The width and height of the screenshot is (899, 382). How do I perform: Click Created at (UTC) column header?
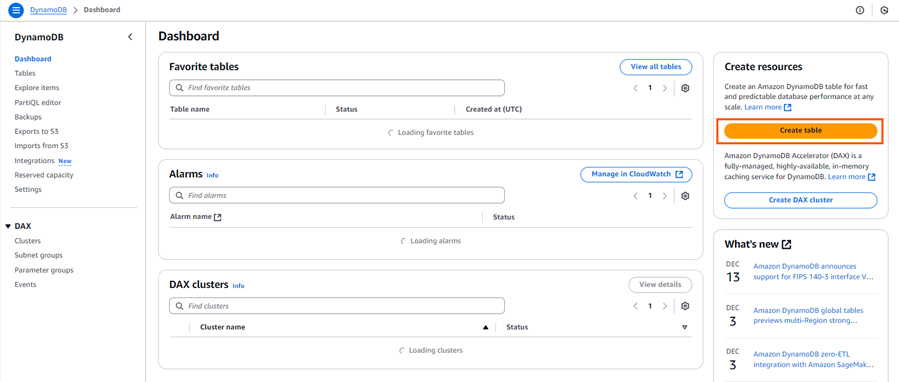pos(493,109)
